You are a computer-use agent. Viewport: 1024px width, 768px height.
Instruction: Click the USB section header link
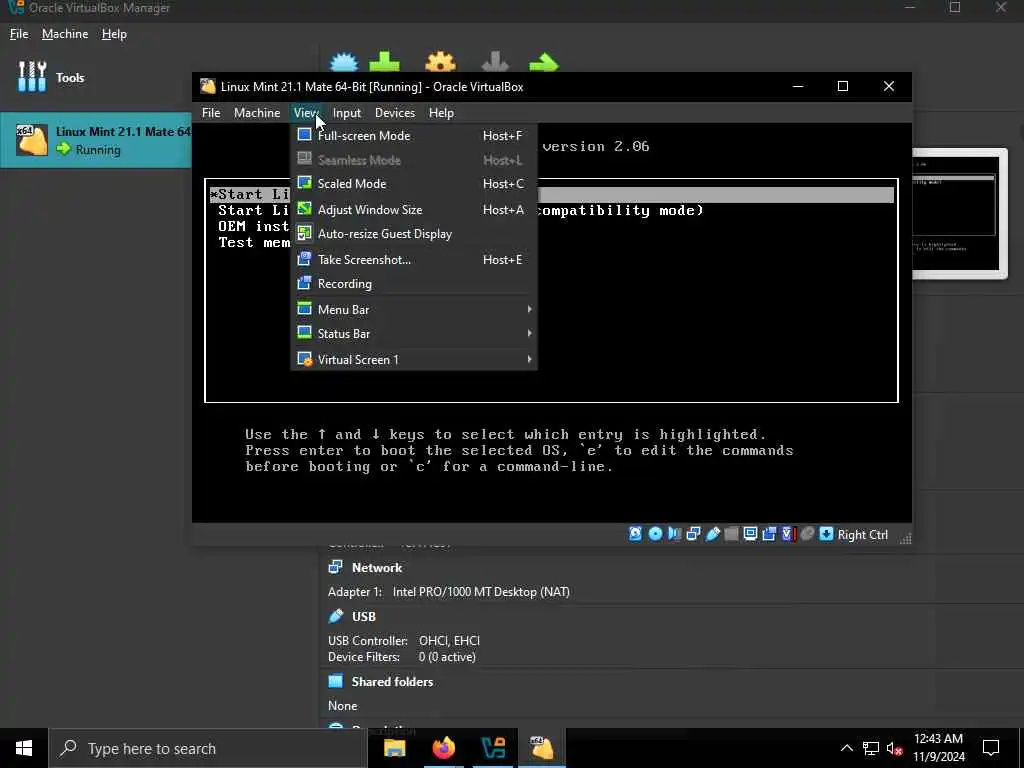(x=364, y=616)
